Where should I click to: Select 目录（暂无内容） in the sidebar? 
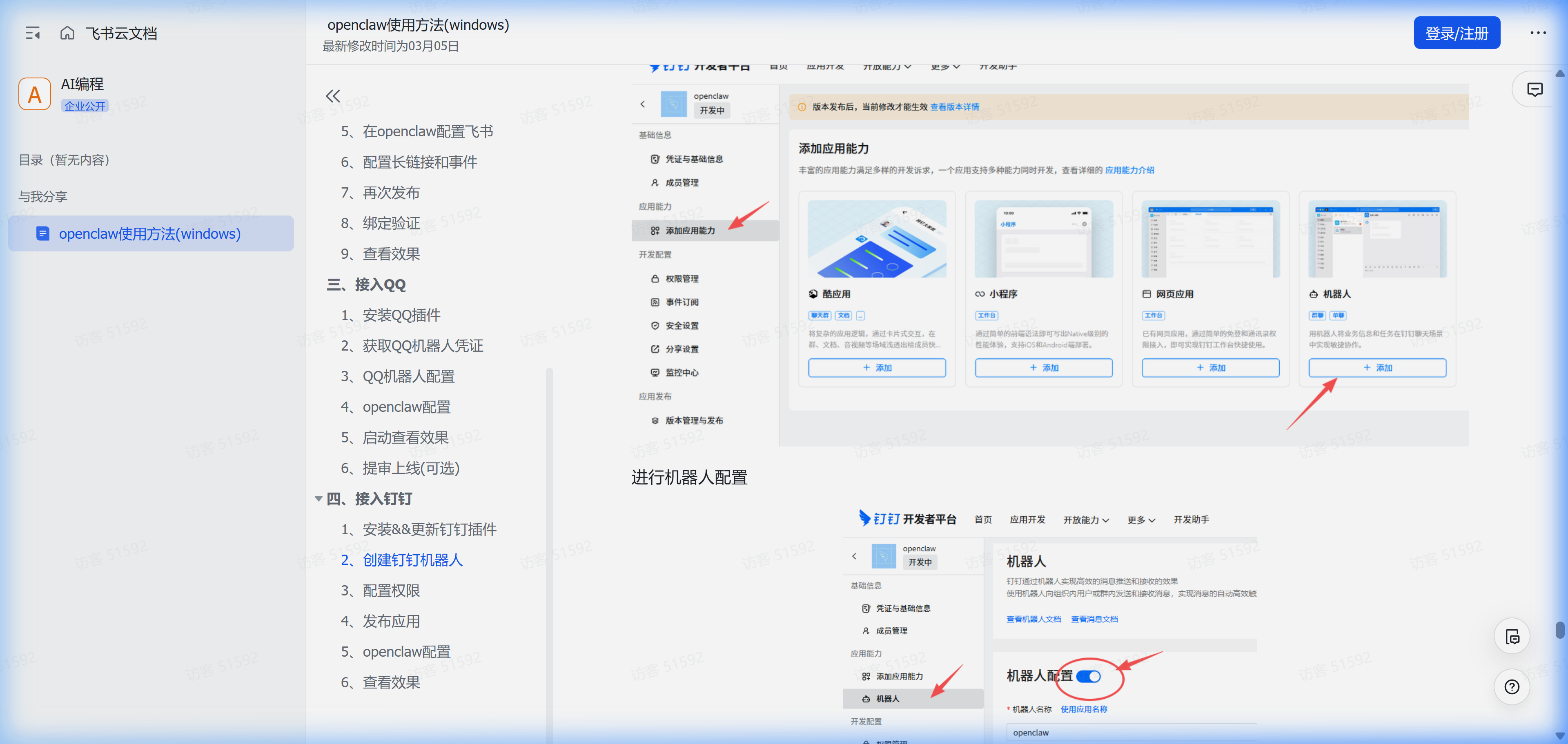tap(64, 160)
